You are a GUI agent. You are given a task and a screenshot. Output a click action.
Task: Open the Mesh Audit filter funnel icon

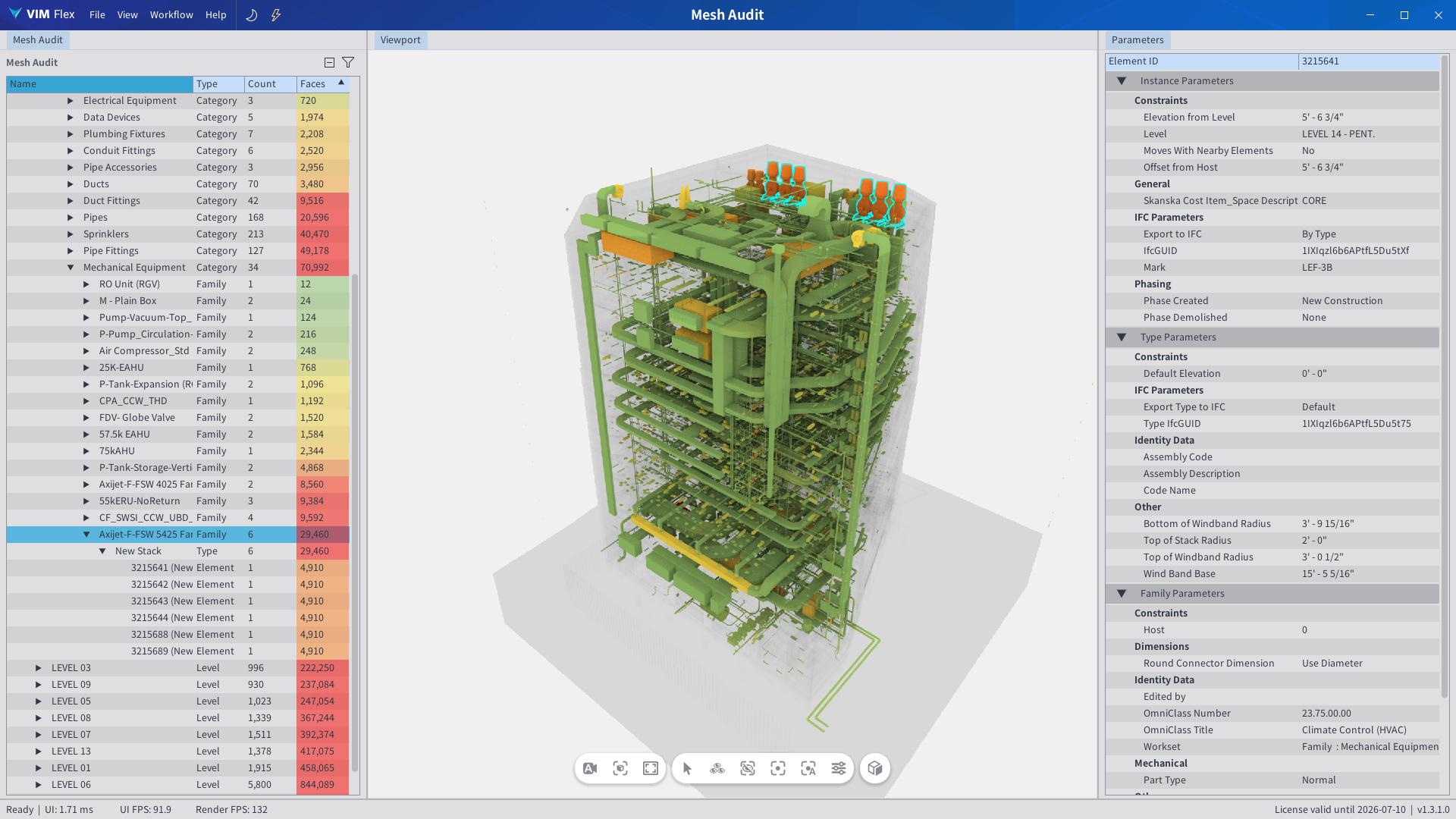tap(348, 62)
